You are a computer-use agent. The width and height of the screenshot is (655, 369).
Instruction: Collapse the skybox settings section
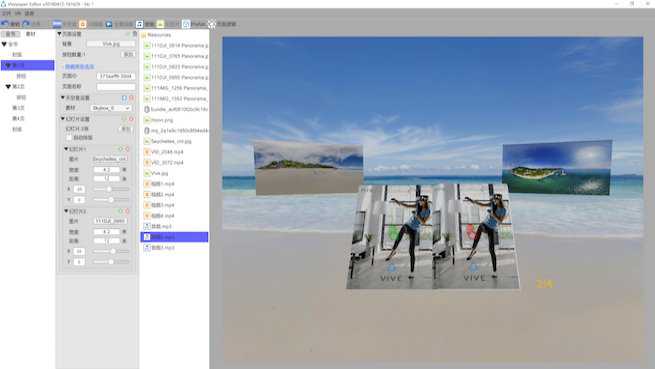click(63, 97)
